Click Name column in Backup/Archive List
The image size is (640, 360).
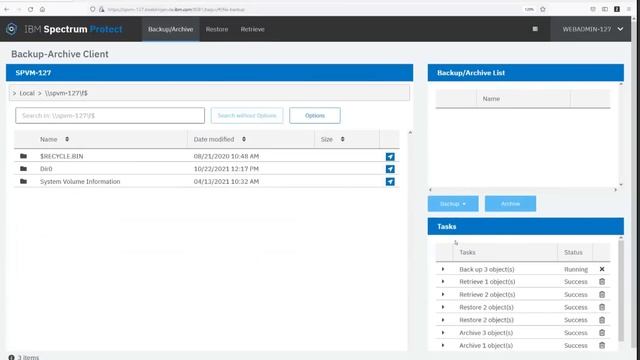pyautogui.click(x=491, y=99)
